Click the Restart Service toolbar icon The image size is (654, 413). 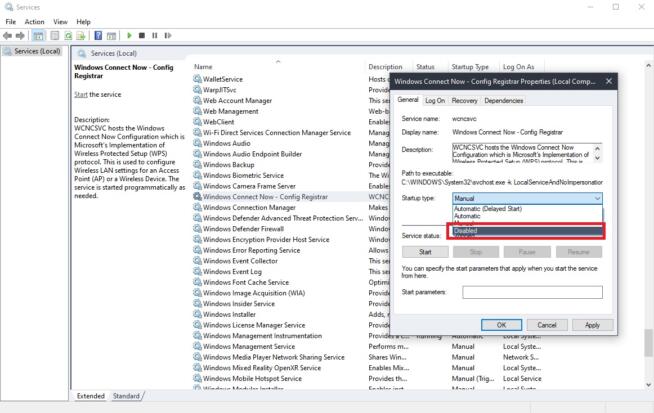pos(168,35)
